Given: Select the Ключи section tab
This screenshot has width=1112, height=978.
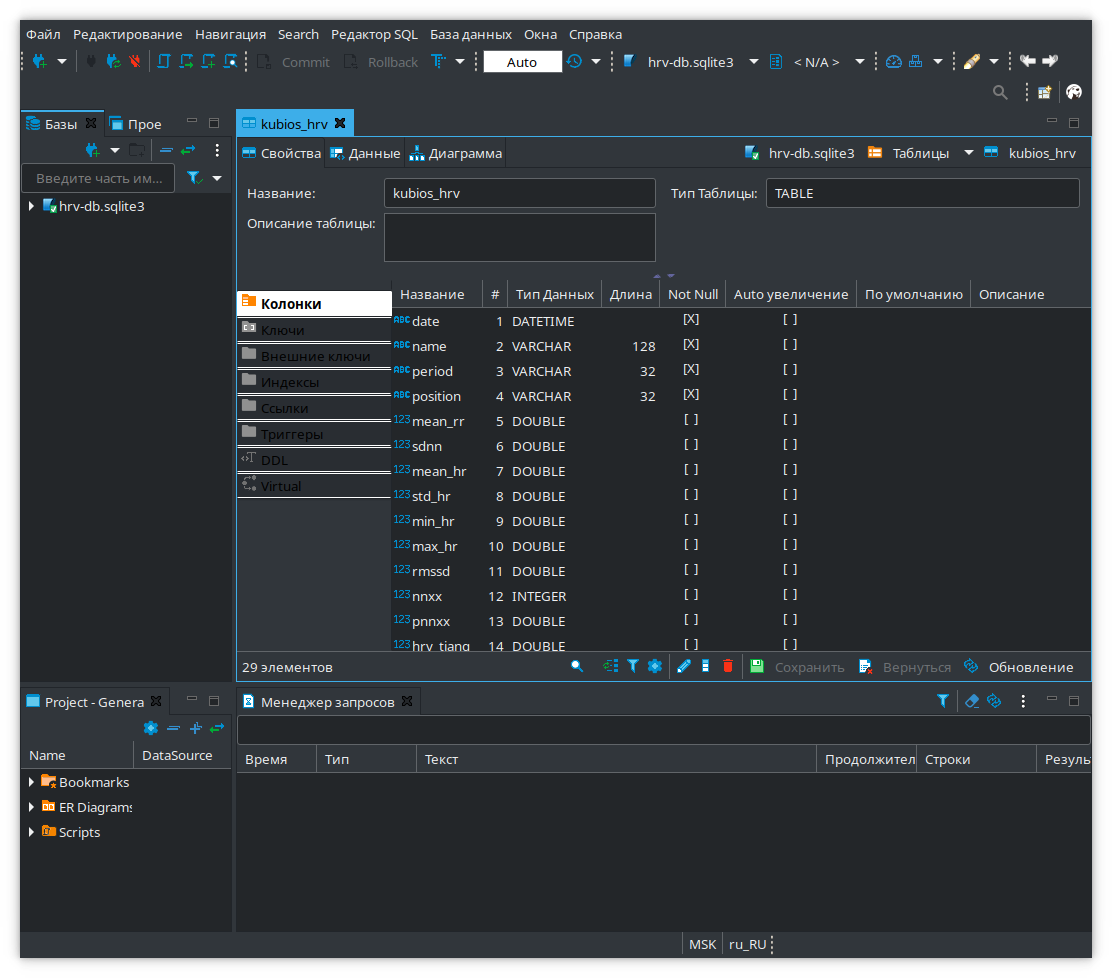Looking at the screenshot, I should pyautogui.click(x=314, y=330).
